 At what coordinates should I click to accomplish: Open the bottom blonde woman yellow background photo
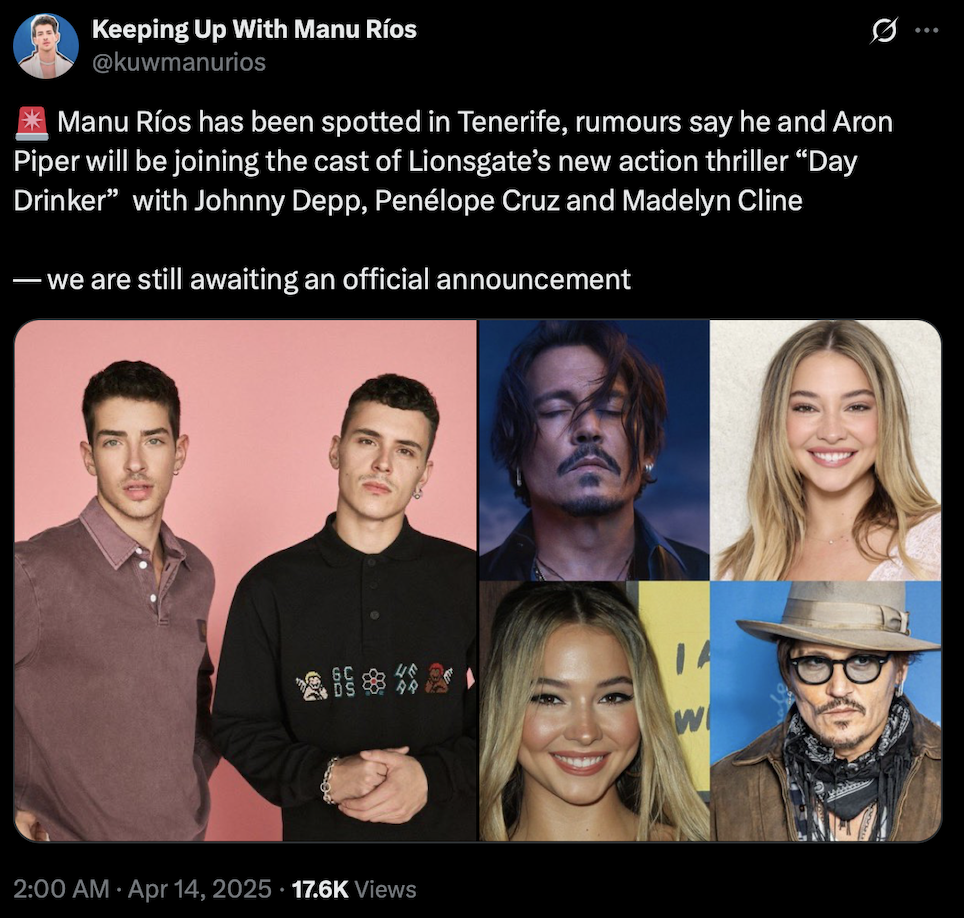(x=594, y=711)
